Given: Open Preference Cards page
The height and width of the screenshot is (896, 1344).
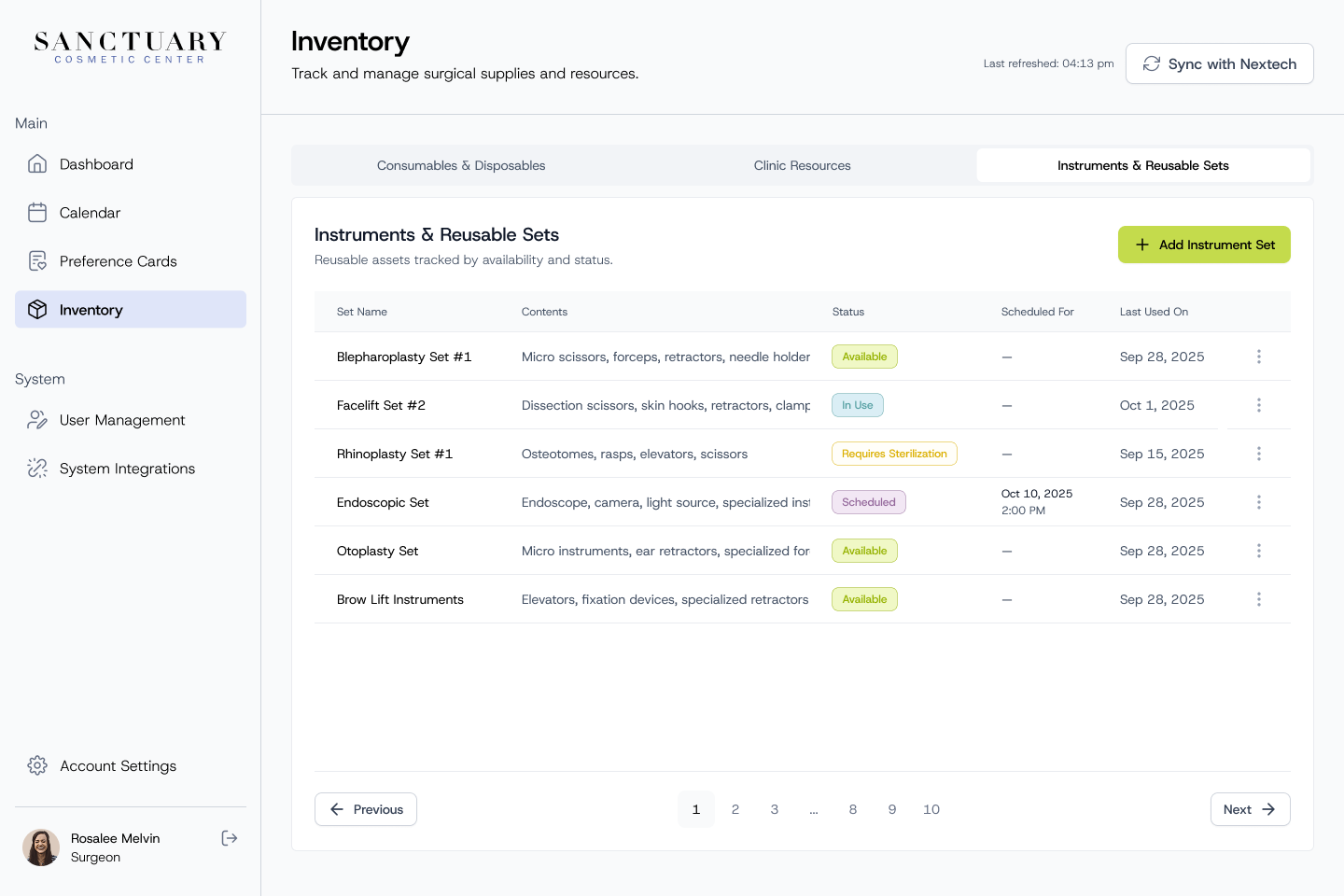Looking at the screenshot, I should [131, 261].
